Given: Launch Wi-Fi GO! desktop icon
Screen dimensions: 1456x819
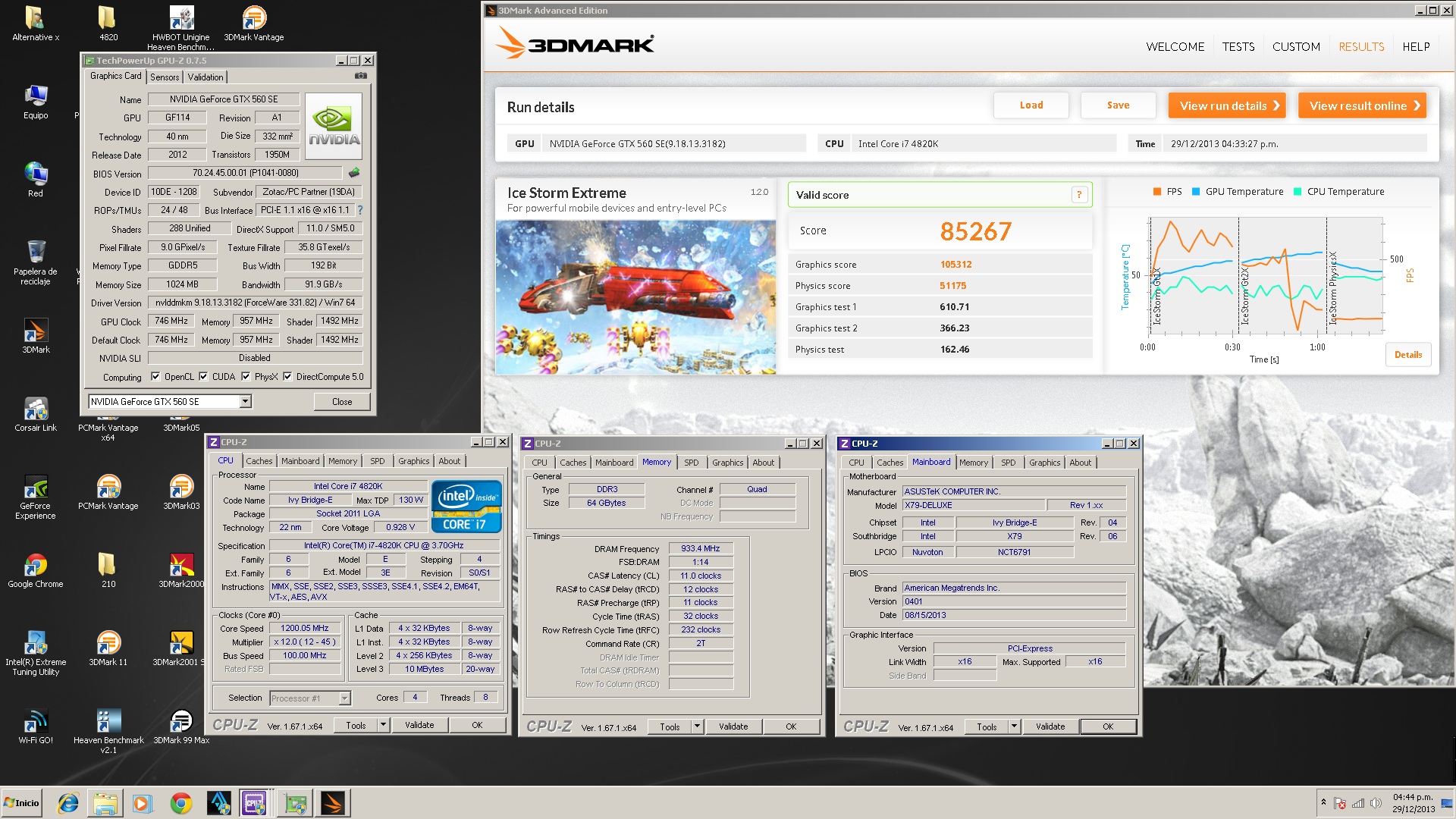Looking at the screenshot, I should click(36, 726).
